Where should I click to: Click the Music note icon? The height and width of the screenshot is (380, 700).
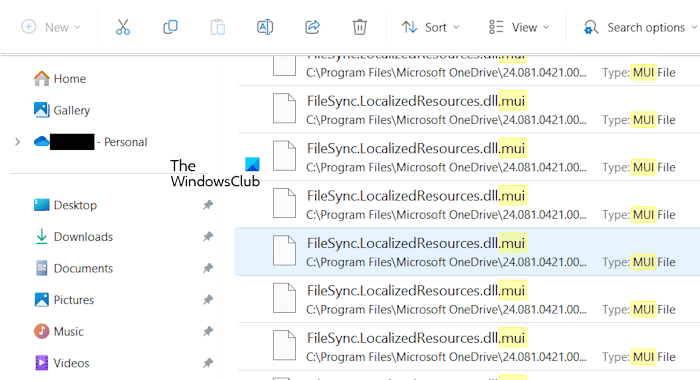pos(42,331)
